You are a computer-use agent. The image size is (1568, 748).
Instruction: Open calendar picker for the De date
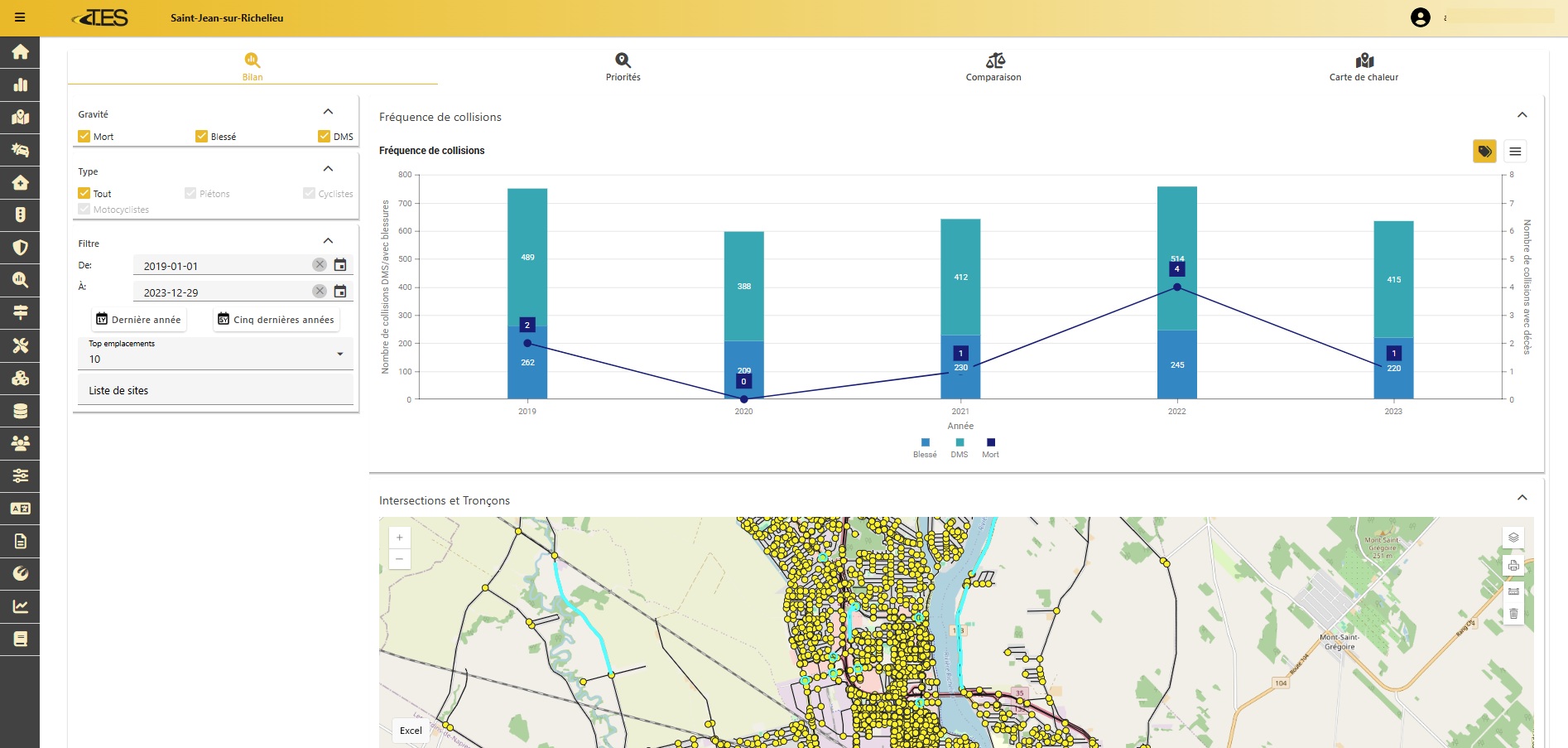pyautogui.click(x=340, y=265)
